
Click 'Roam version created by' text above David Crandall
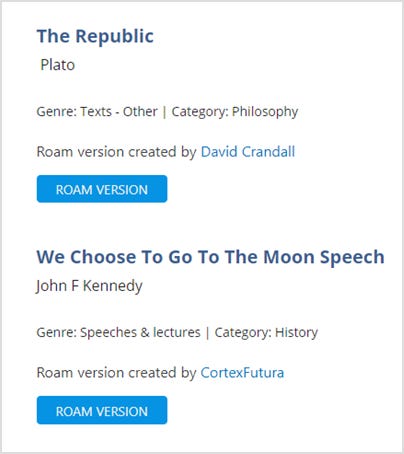[x=116, y=152]
